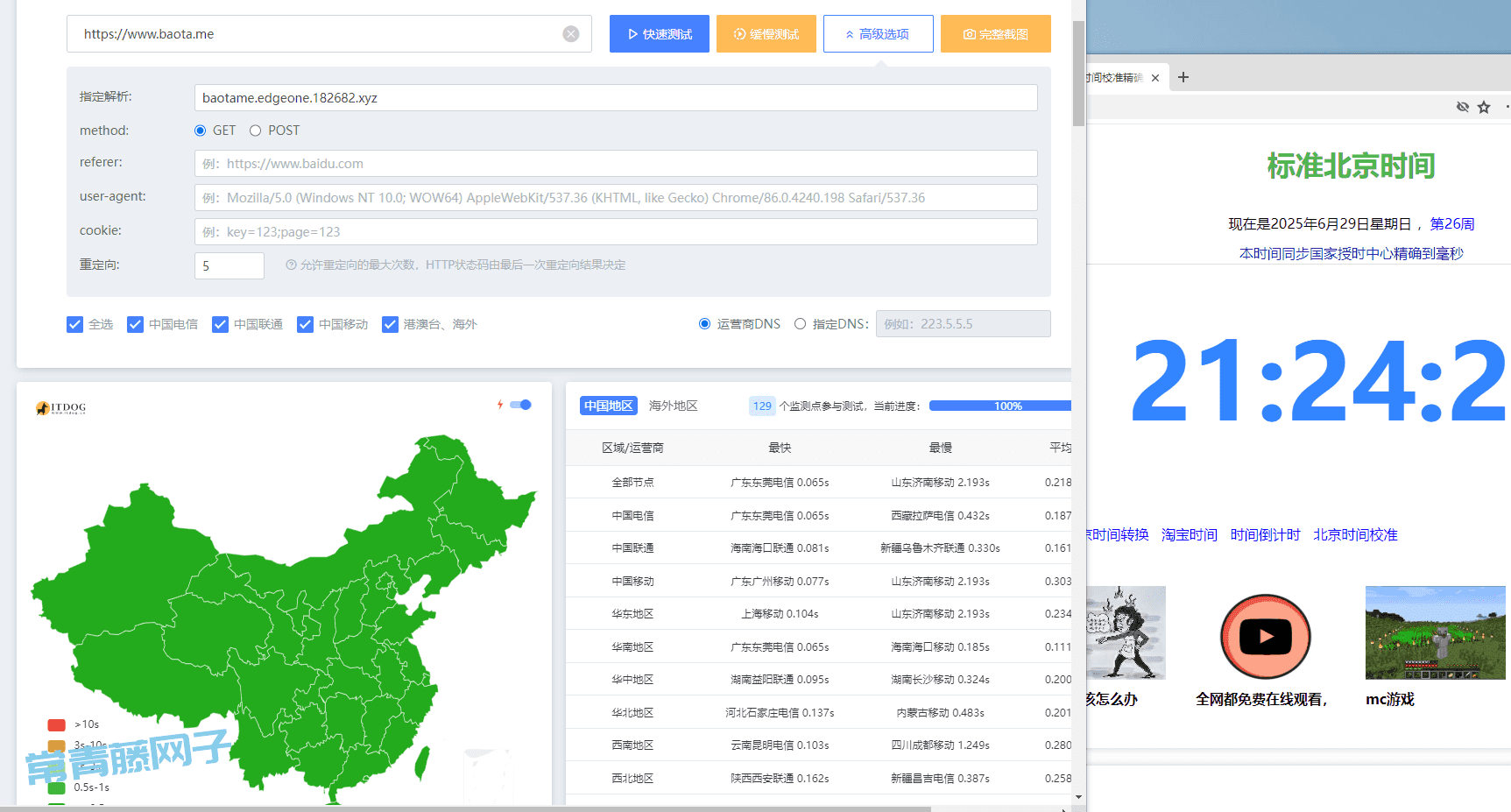Screen dimensions: 1511x812
Task: Click the 最慢 column header
Action: point(941,448)
